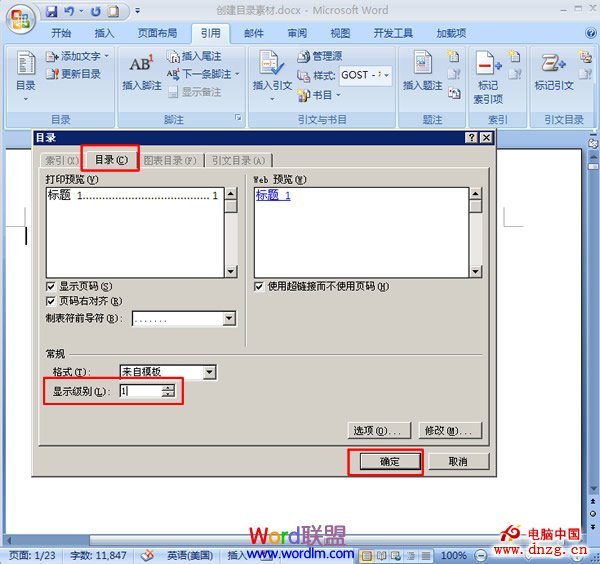
Task: Click 确定 OK button
Action: point(390,462)
